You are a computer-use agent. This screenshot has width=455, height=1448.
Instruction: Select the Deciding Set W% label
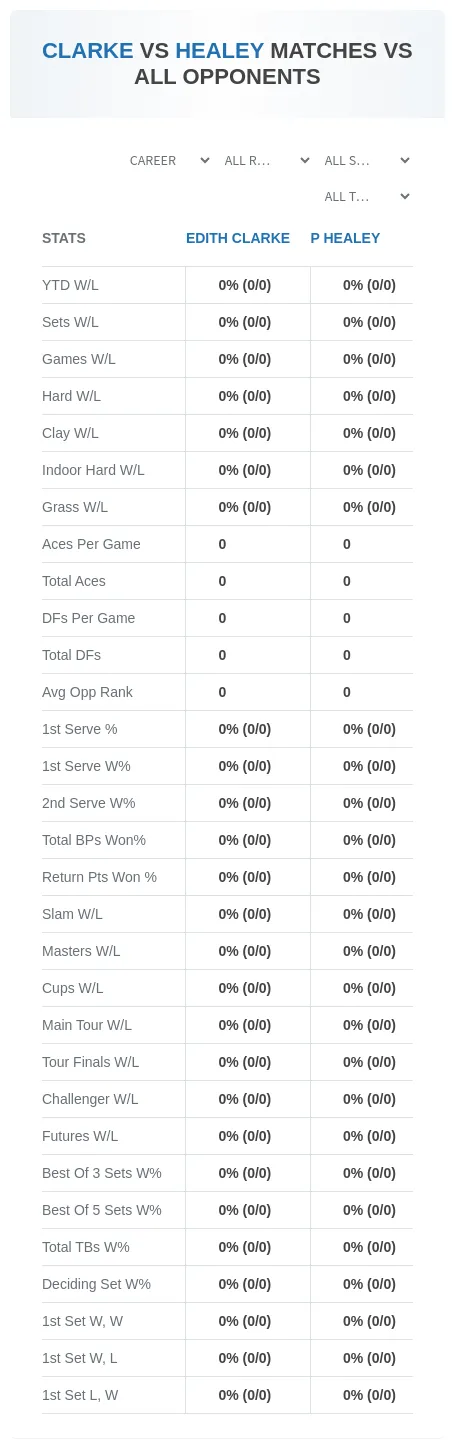[x=96, y=1284]
